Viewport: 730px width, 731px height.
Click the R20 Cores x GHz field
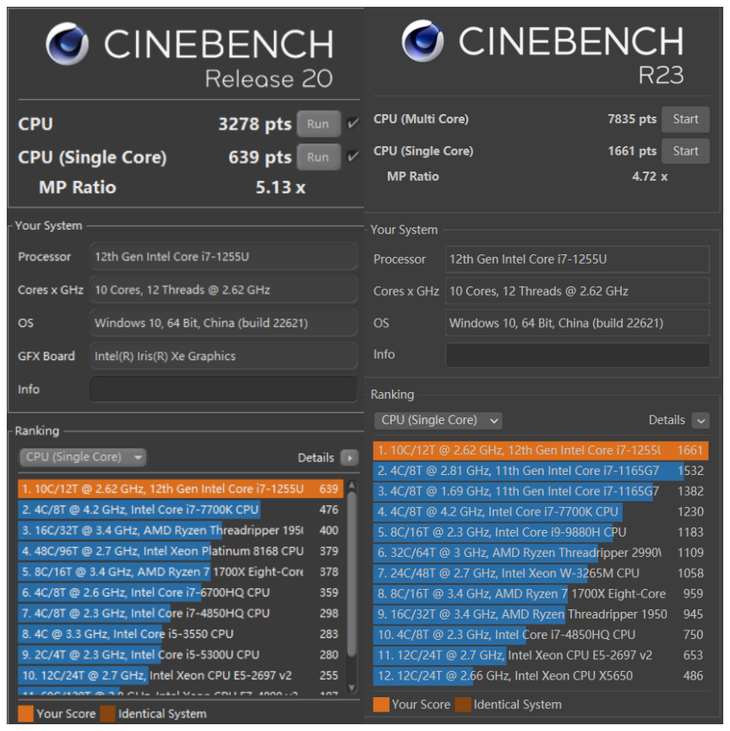pyautogui.click(x=223, y=290)
